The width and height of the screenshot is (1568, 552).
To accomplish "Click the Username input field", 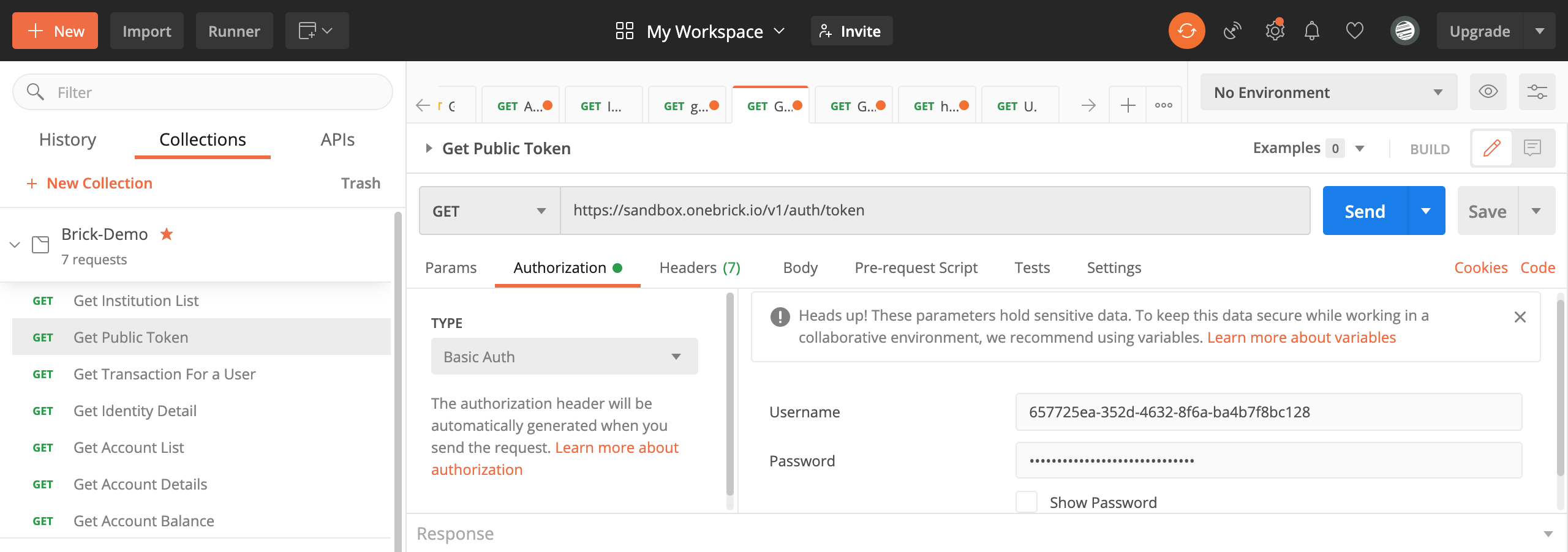I will click(x=1268, y=412).
